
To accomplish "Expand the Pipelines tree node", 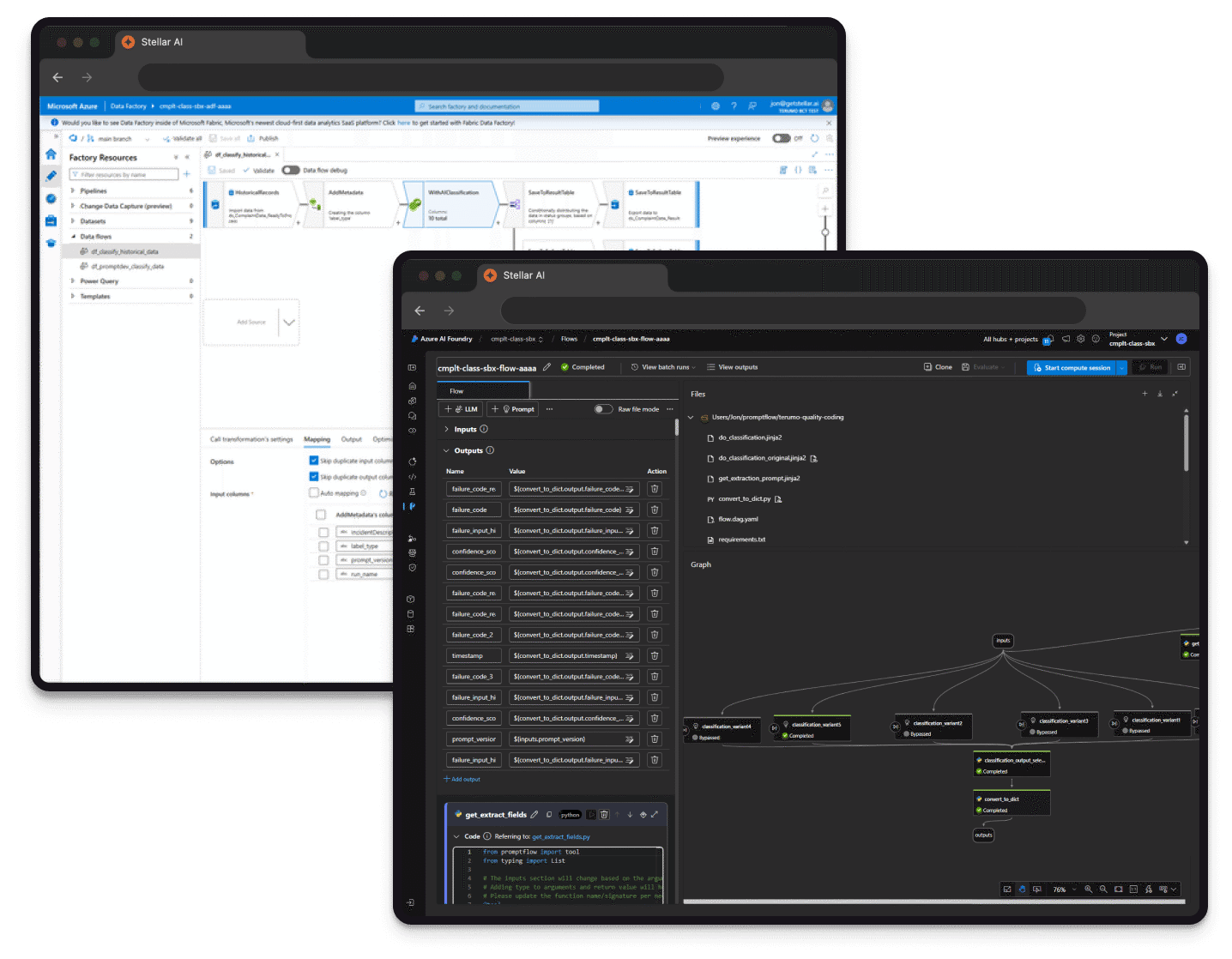I will 73,191.
